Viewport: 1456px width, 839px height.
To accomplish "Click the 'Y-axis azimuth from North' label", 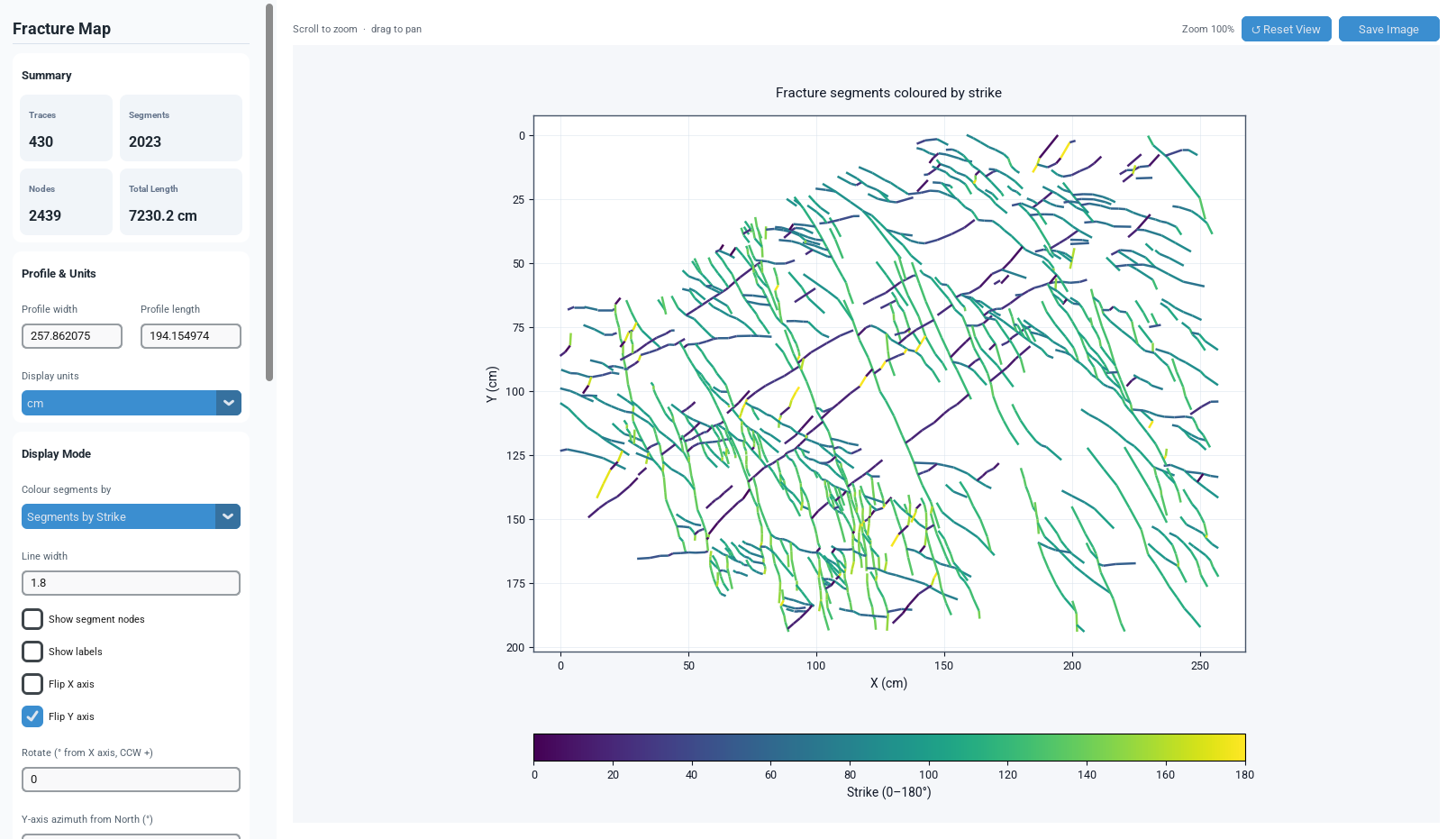I will click(87, 819).
